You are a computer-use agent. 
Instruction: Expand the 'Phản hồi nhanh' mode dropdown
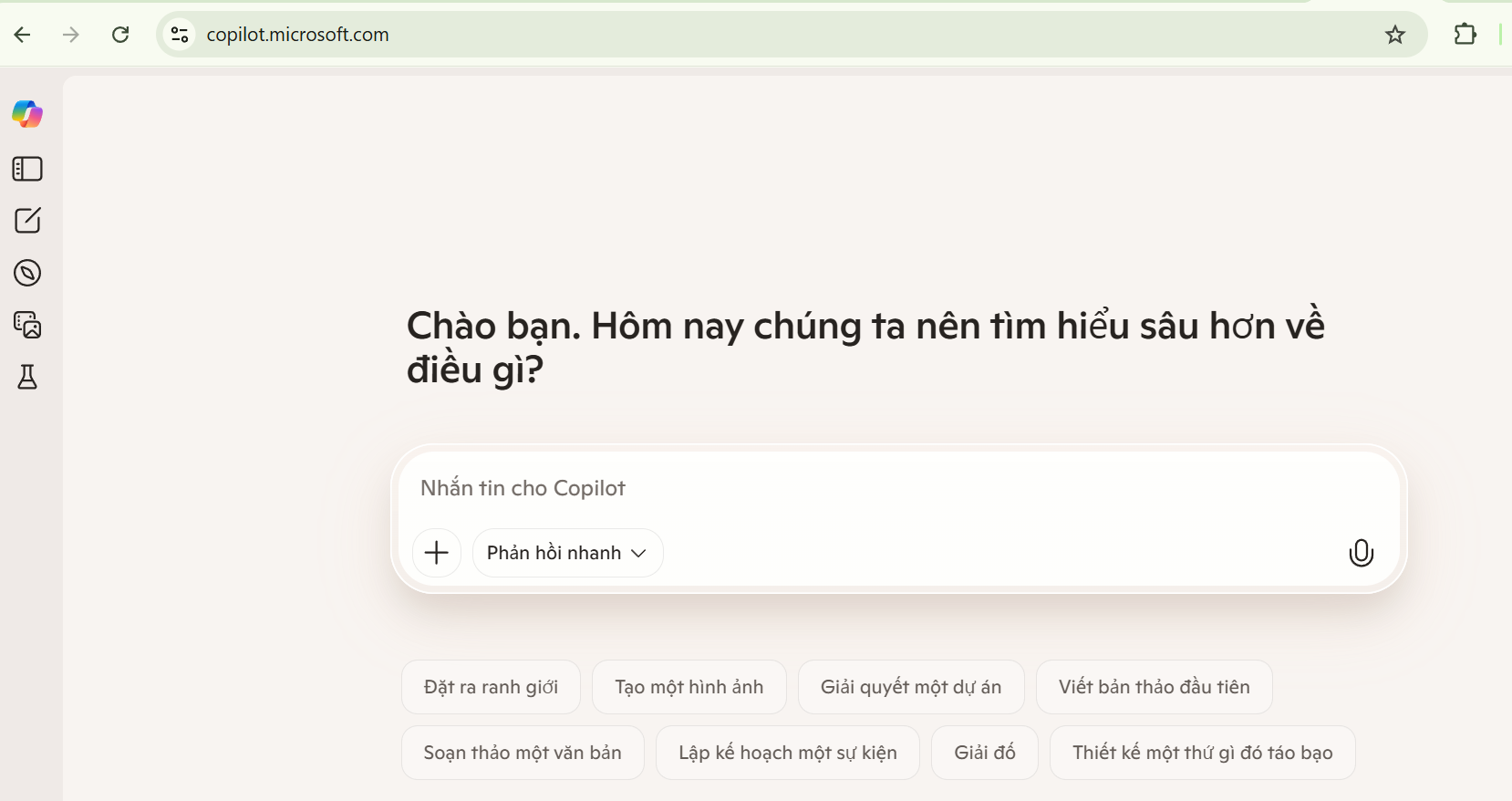pos(567,553)
